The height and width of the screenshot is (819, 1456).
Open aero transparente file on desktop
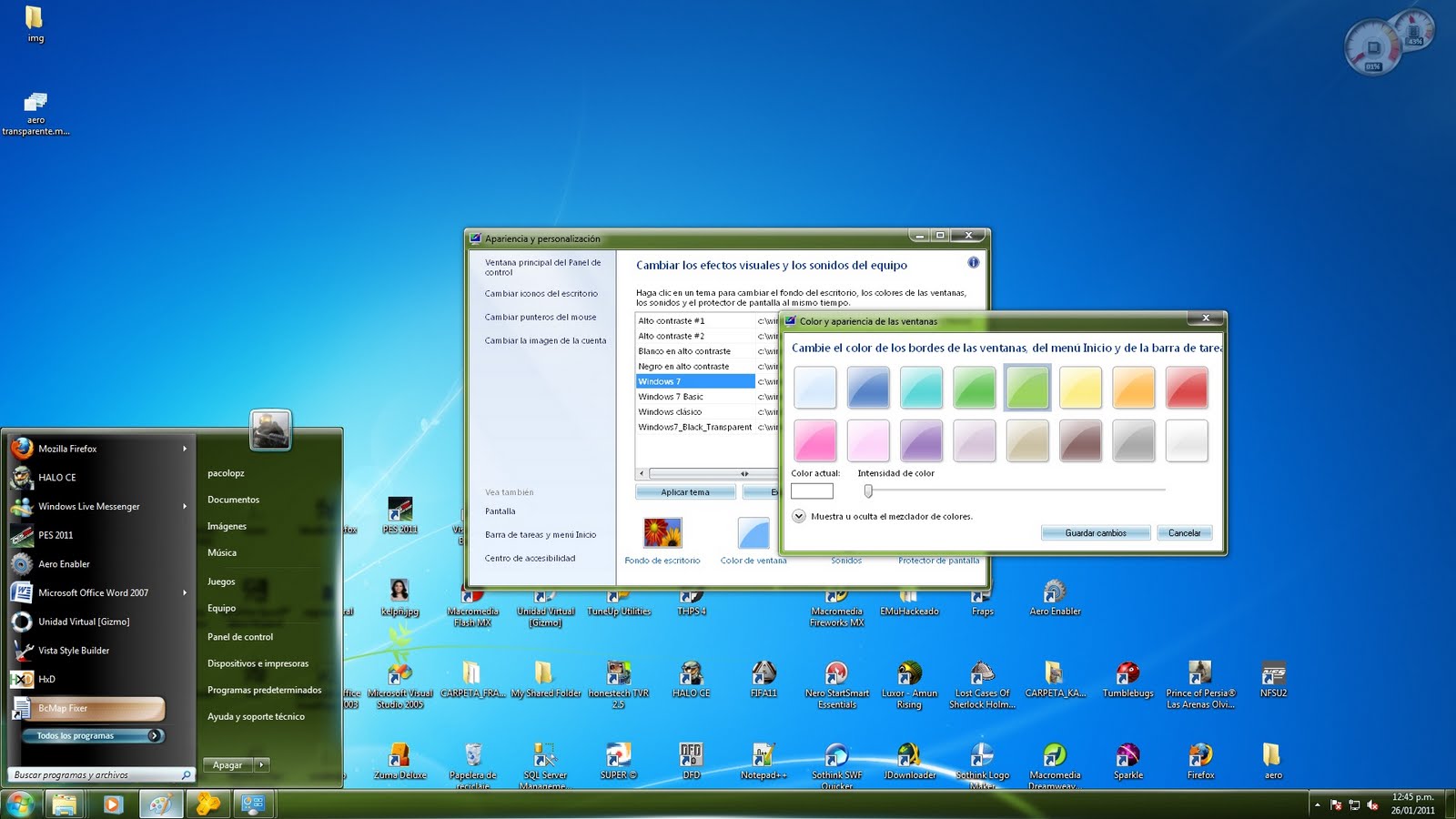coord(35,114)
